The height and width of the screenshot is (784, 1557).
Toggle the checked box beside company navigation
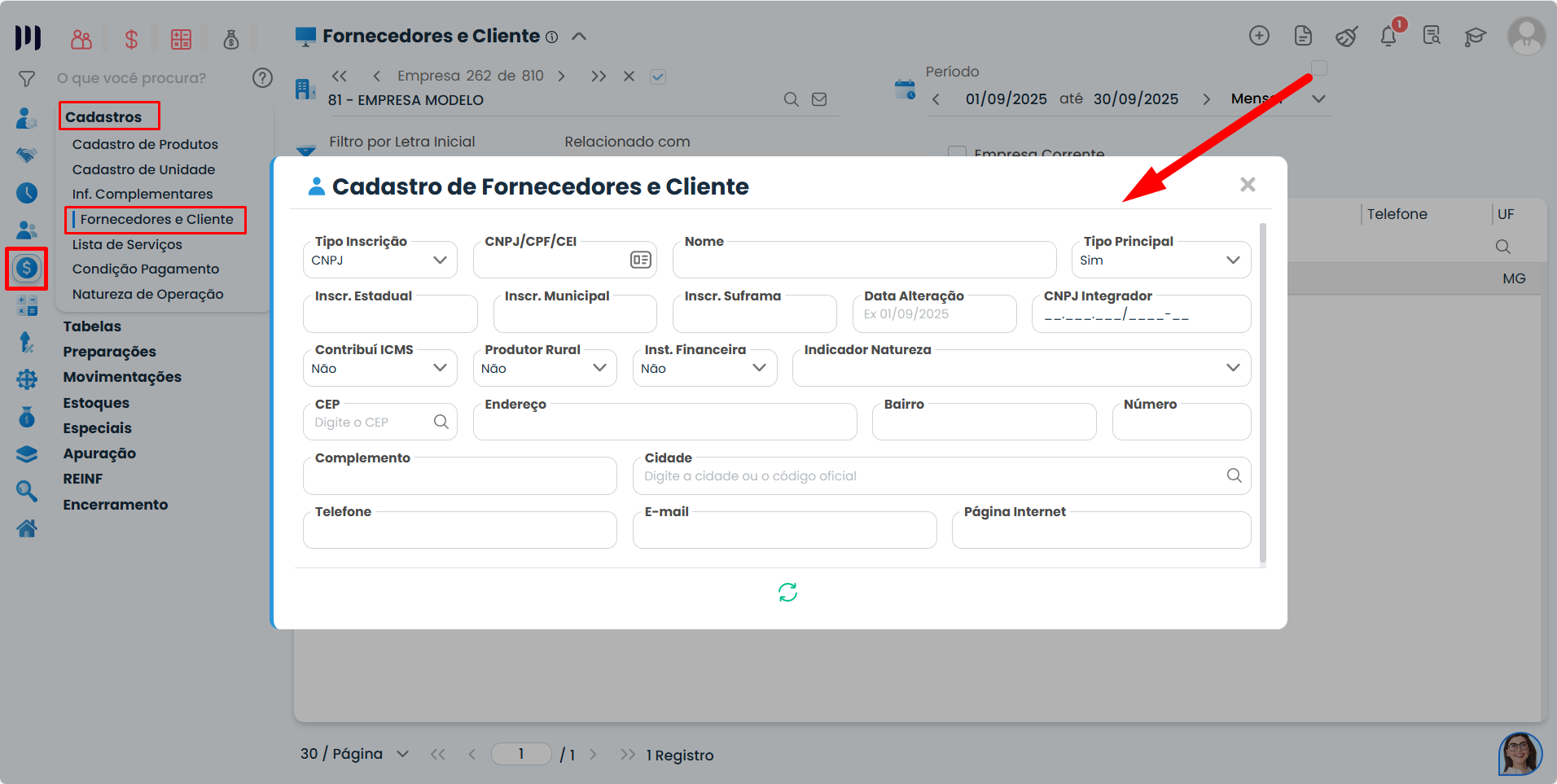tap(658, 77)
